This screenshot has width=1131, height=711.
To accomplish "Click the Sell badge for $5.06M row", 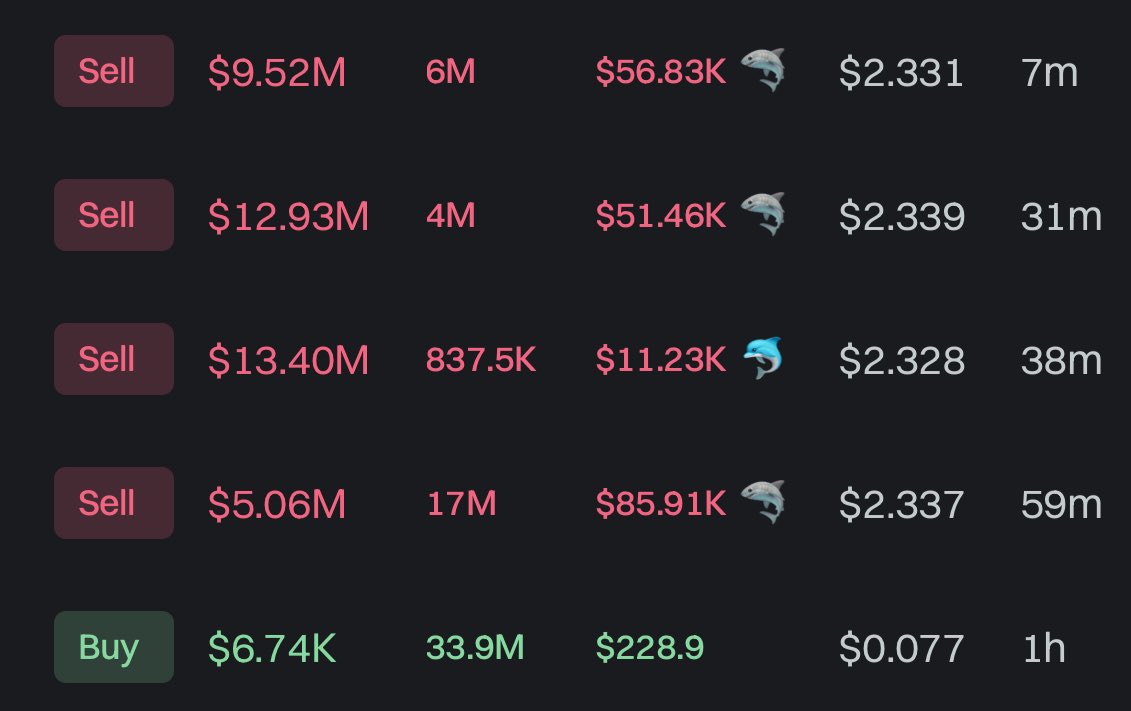I will 114,503.
